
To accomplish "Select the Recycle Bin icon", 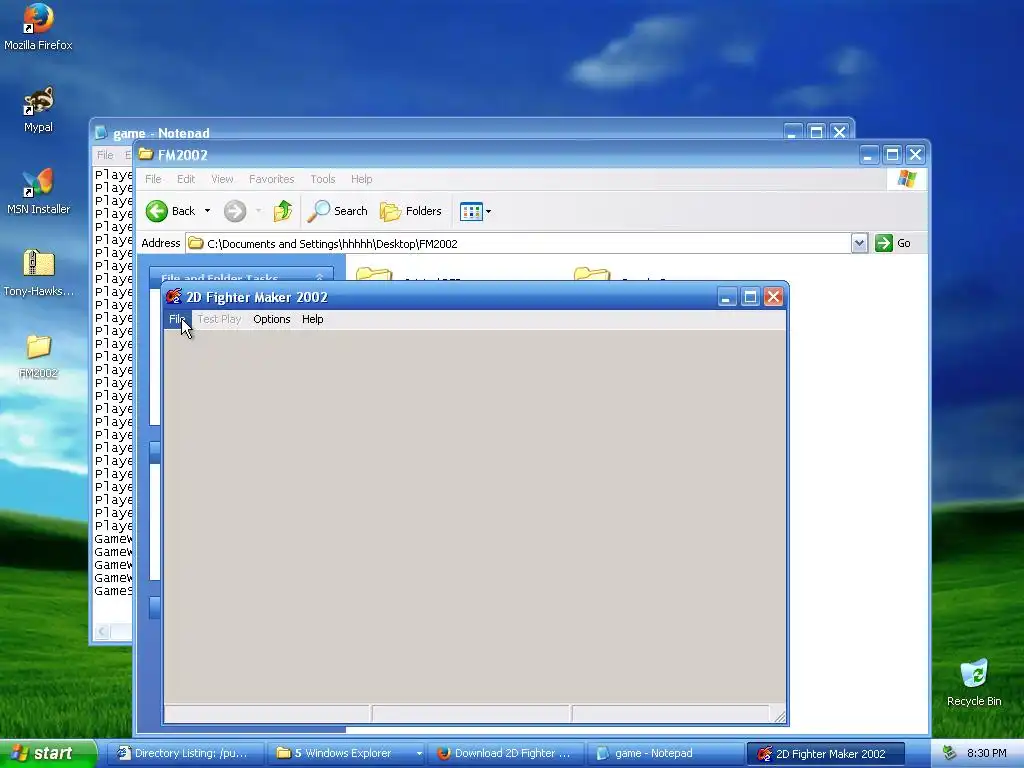I will 974,683.
